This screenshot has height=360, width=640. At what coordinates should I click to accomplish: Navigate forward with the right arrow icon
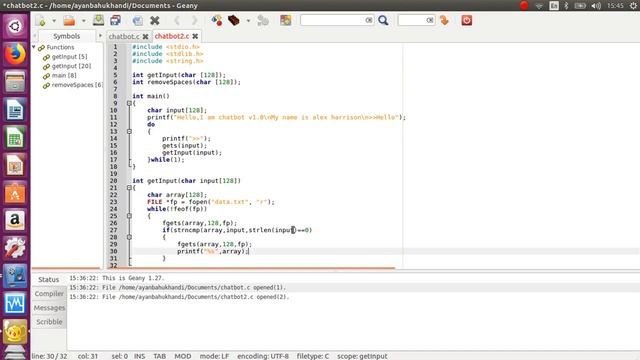pos(194,20)
